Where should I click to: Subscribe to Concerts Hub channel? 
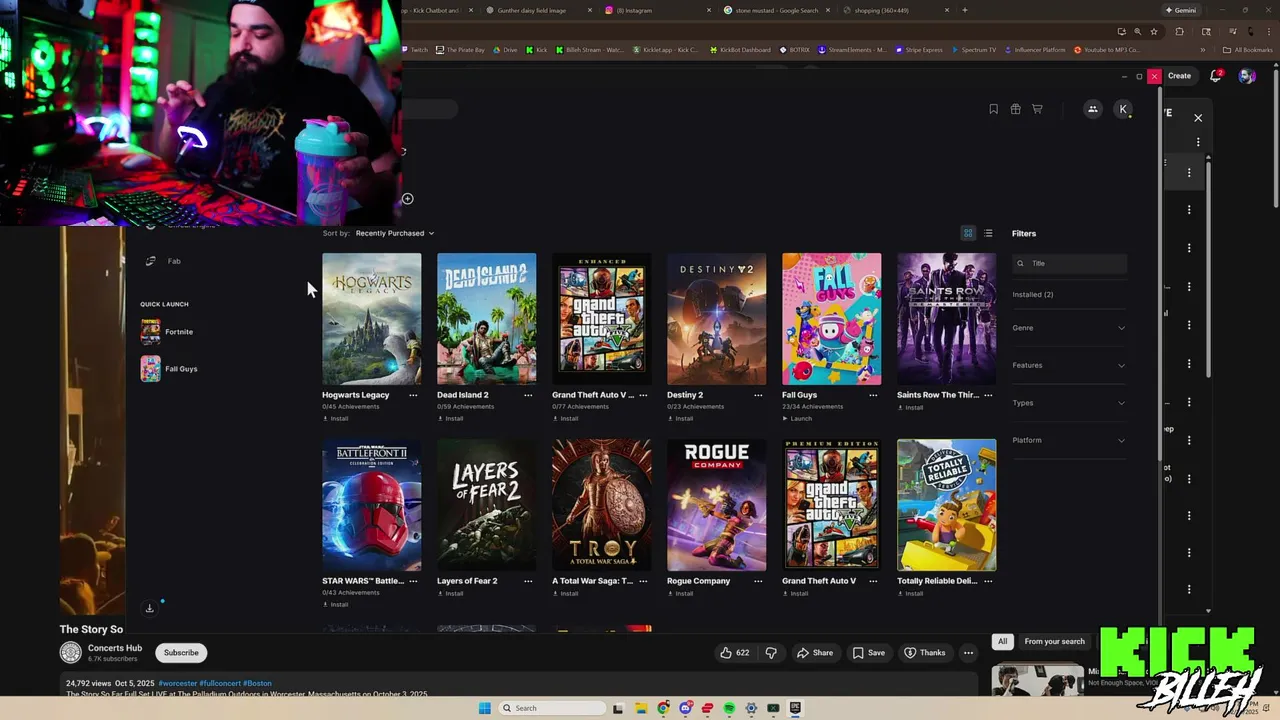[x=181, y=653]
